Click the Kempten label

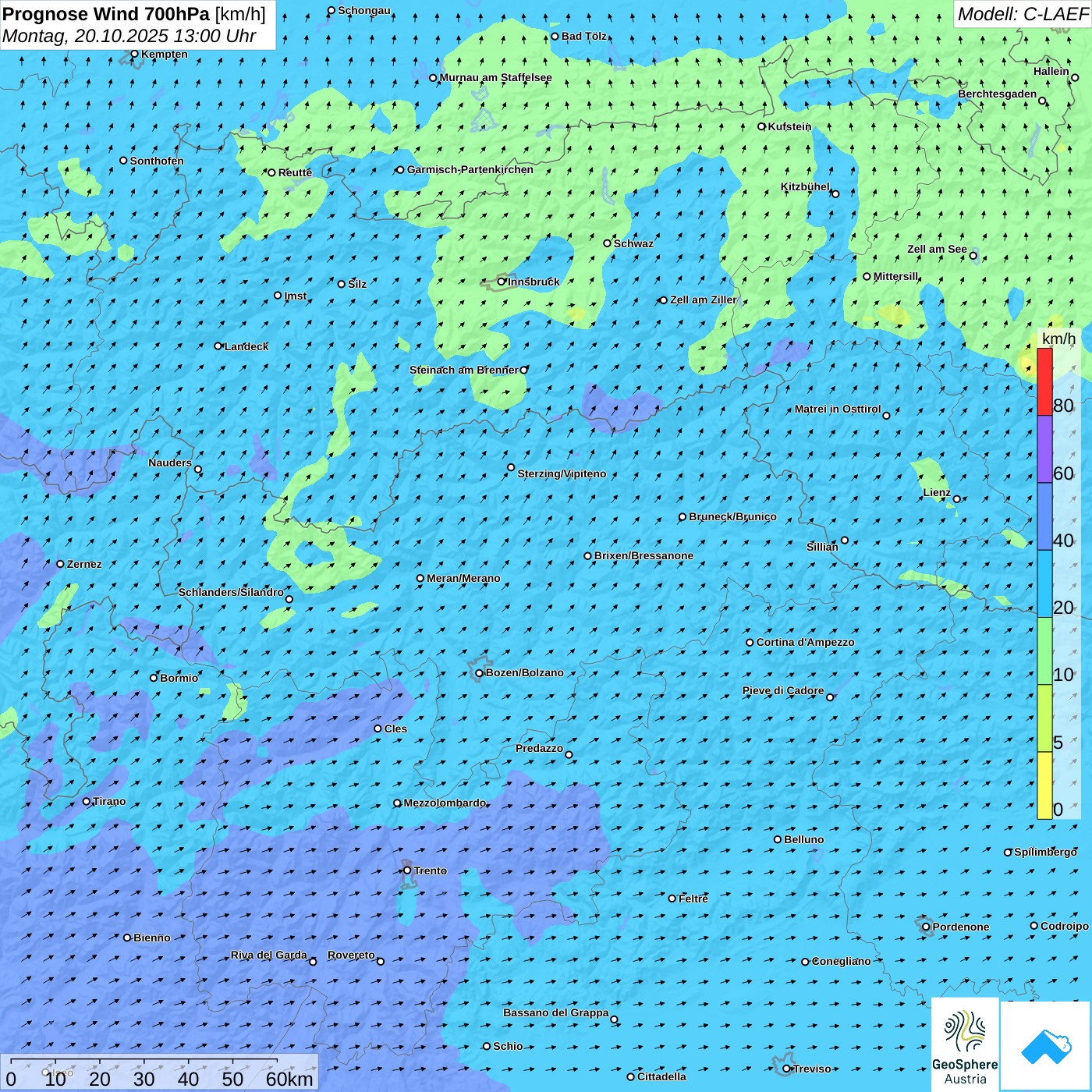(165, 54)
